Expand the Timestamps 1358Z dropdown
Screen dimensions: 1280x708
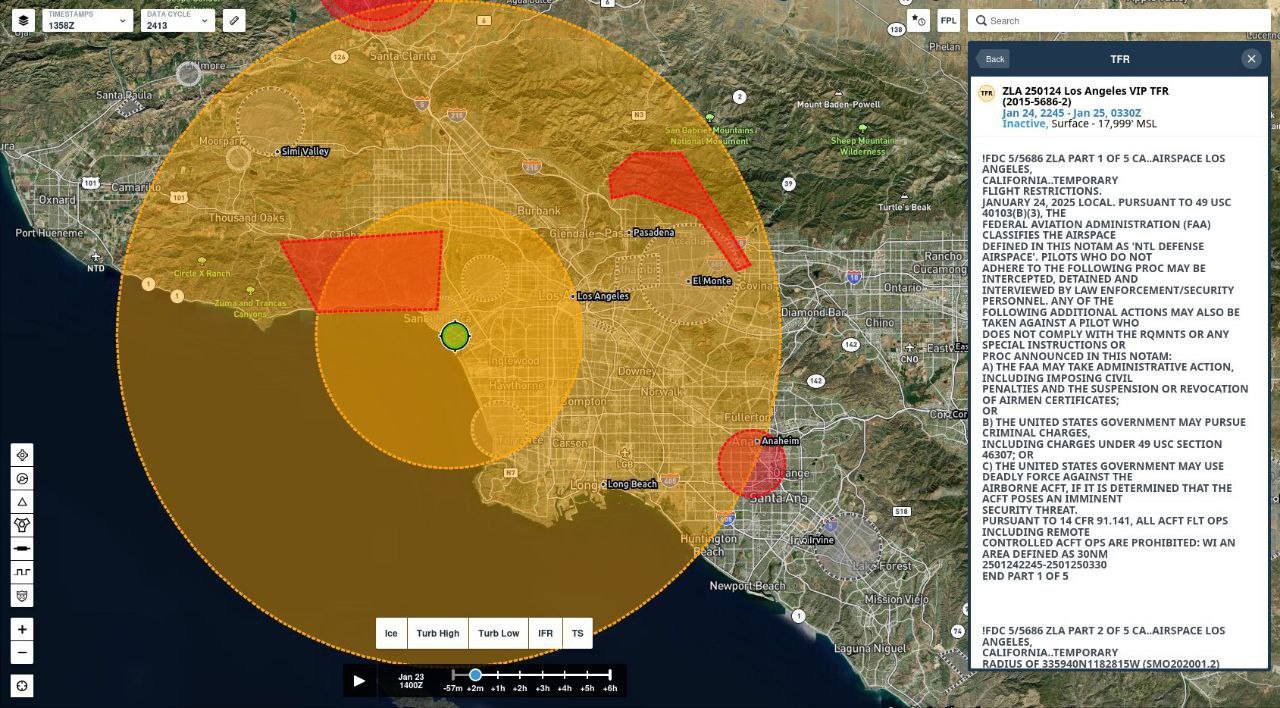click(87, 20)
